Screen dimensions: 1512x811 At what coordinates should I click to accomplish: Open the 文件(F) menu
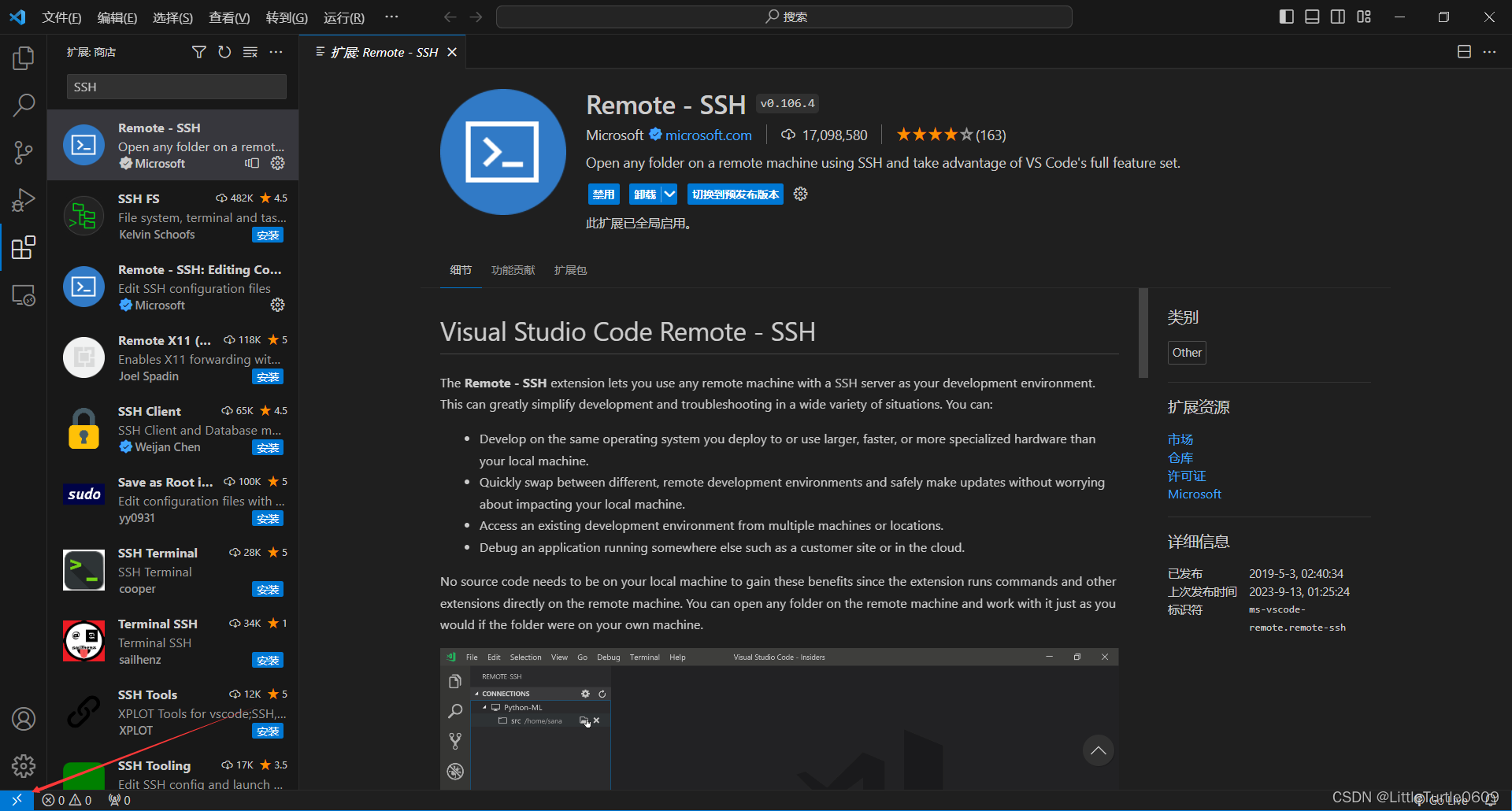click(61, 17)
